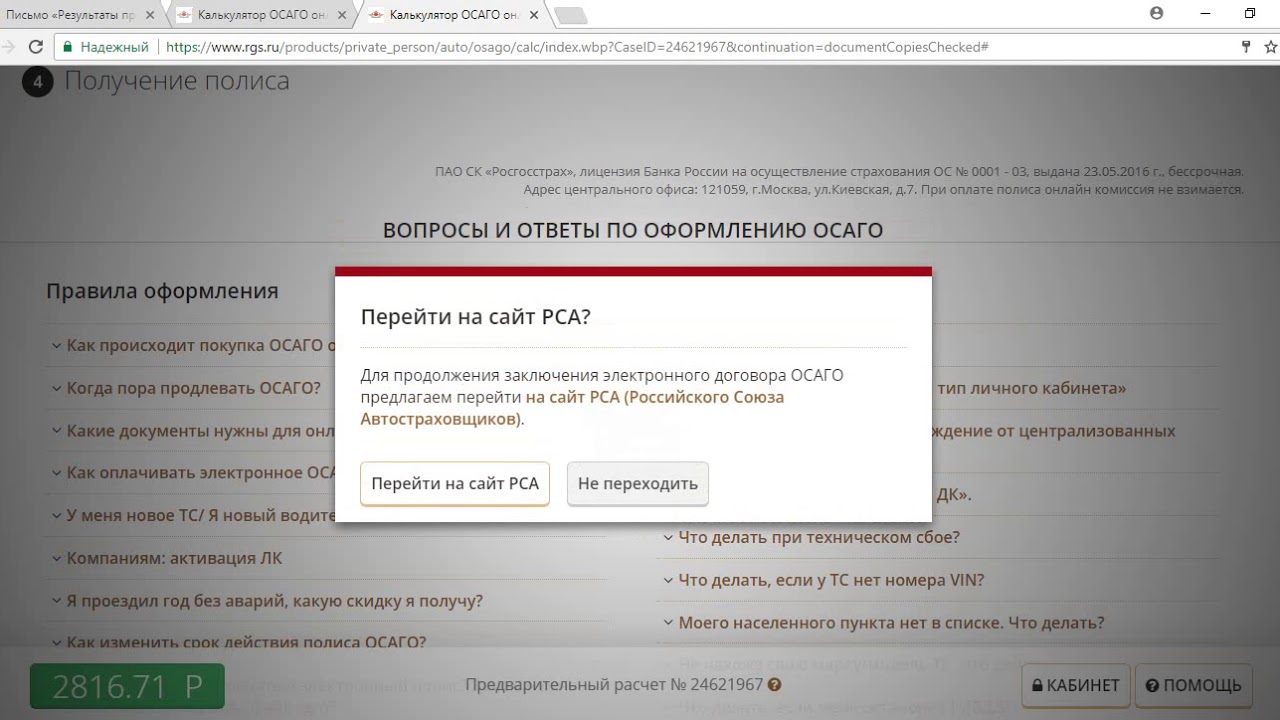Click step 4 circle Получение полиса
This screenshot has width=1280, height=720.
point(37,82)
